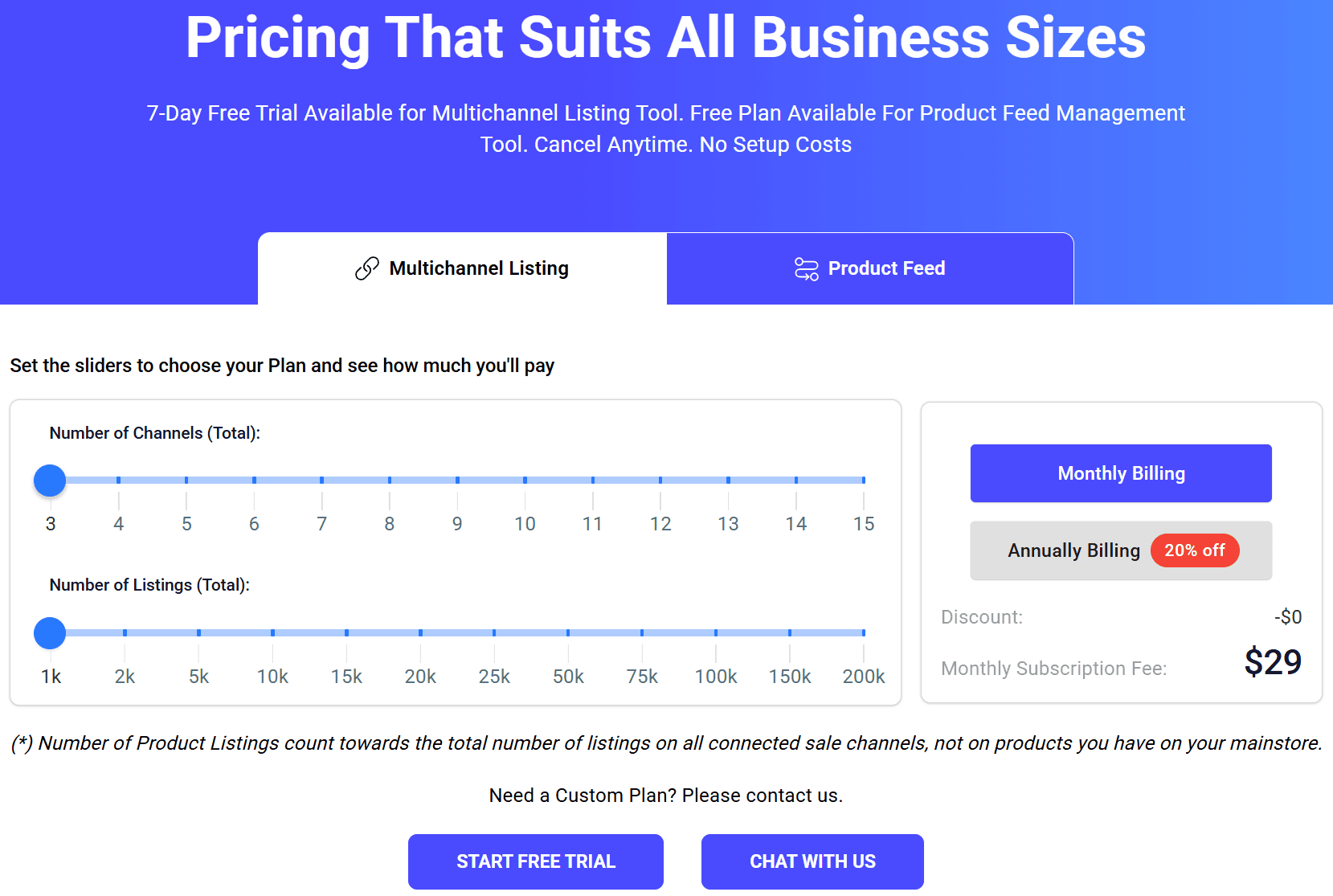Set channels slider to 11
Screen dimensions: 1333x896
pos(593,480)
